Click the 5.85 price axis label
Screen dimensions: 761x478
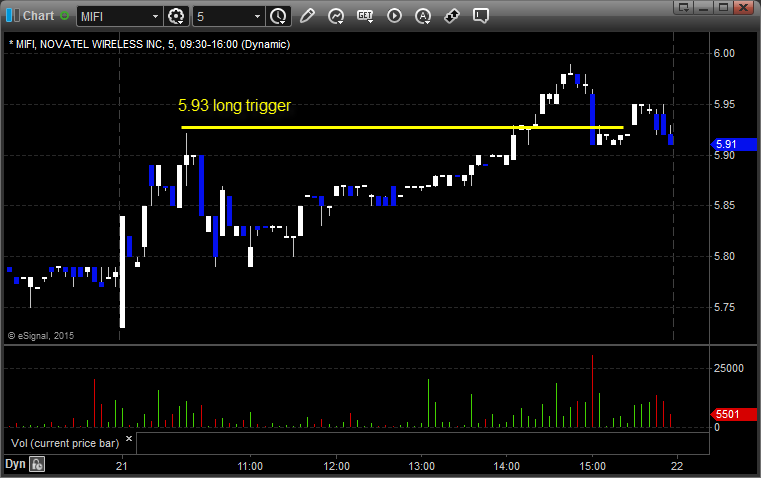point(724,205)
